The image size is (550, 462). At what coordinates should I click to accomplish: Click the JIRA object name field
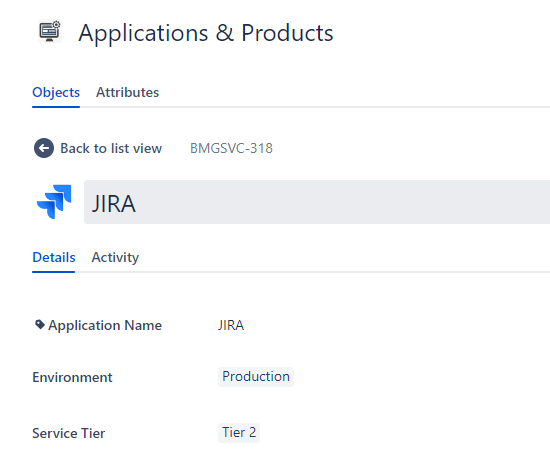[x=317, y=202]
